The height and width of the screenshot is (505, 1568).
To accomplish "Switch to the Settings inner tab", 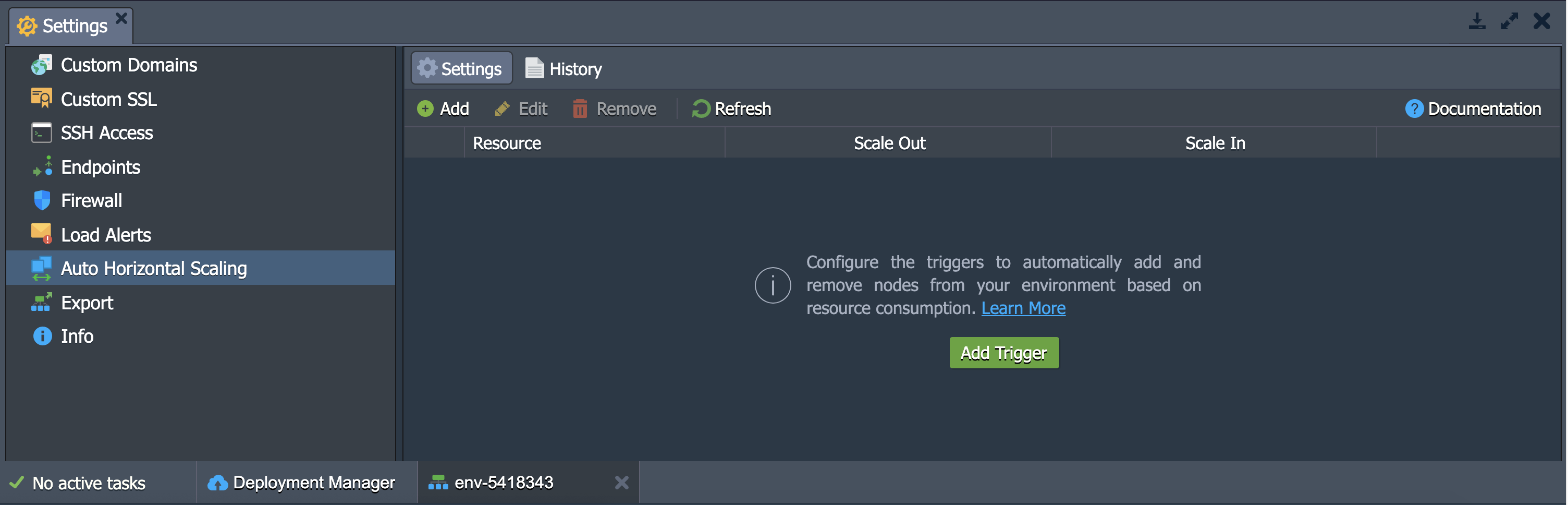I will pos(461,68).
